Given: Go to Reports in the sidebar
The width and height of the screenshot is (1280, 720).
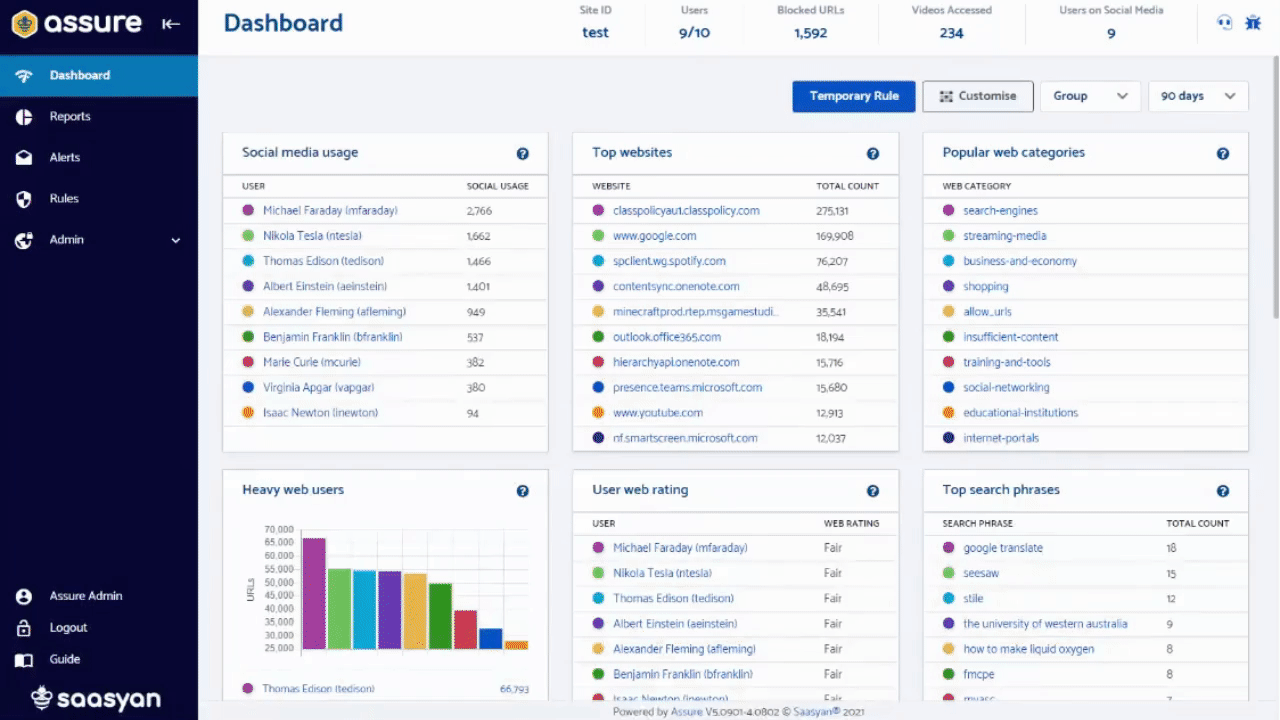Looking at the screenshot, I should [x=70, y=117].
